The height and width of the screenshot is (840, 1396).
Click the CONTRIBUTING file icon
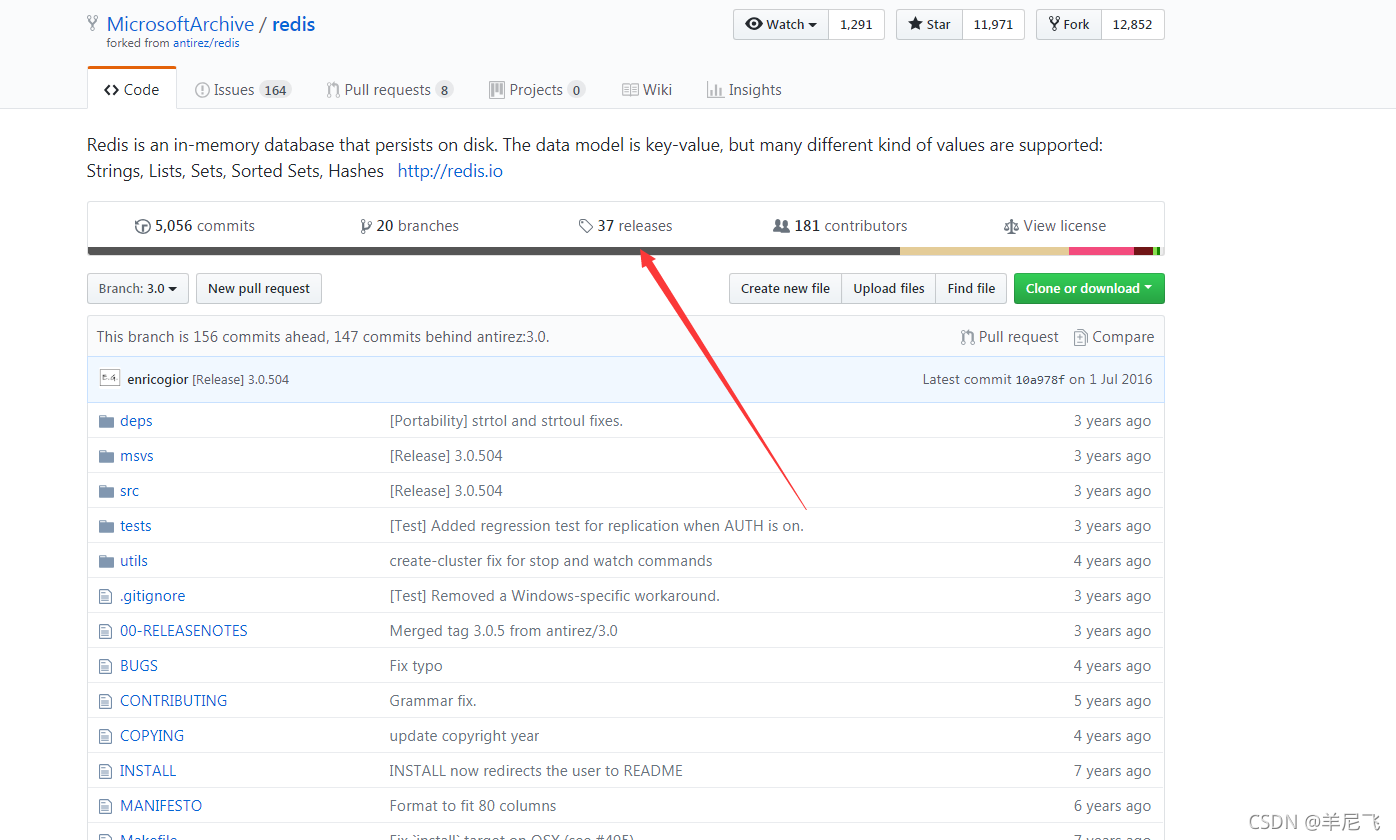point(106,701)
